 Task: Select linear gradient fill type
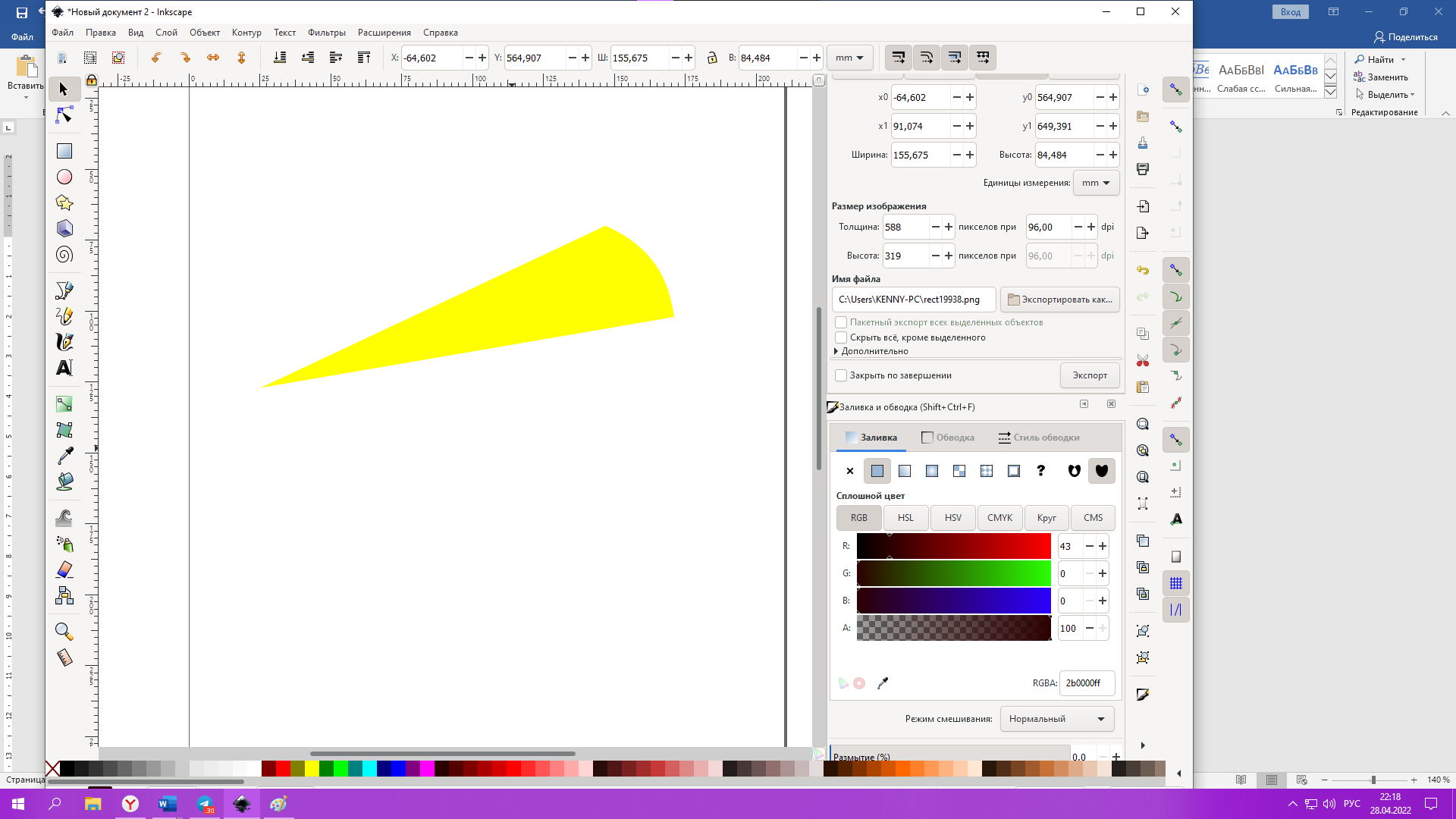(905, 471)
